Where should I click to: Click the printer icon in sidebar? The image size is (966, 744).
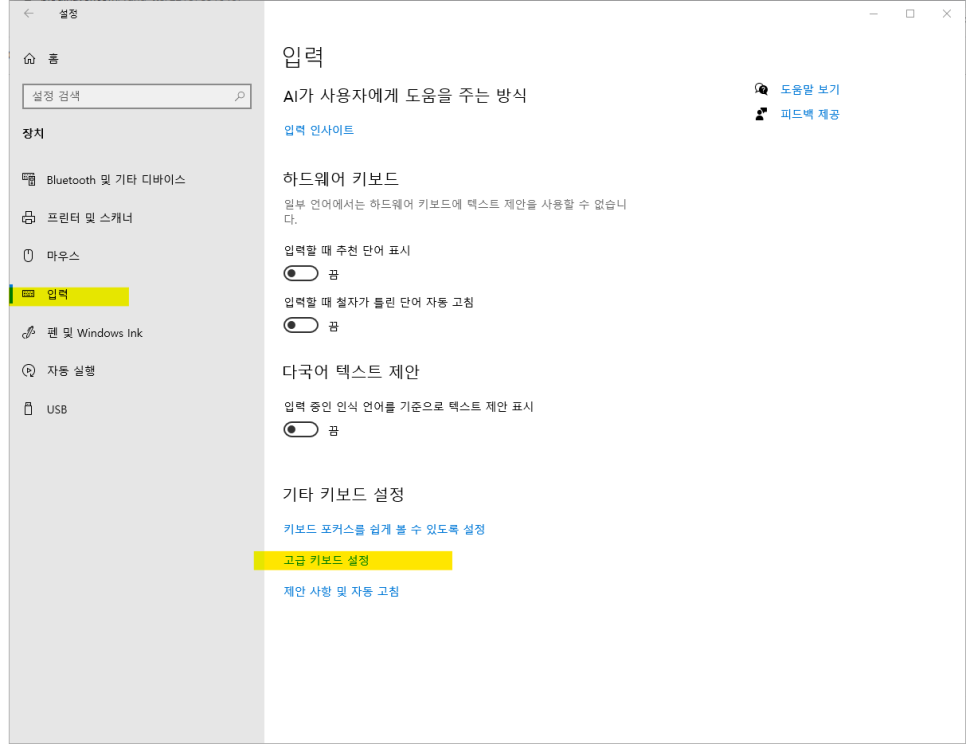coord(29,217)
